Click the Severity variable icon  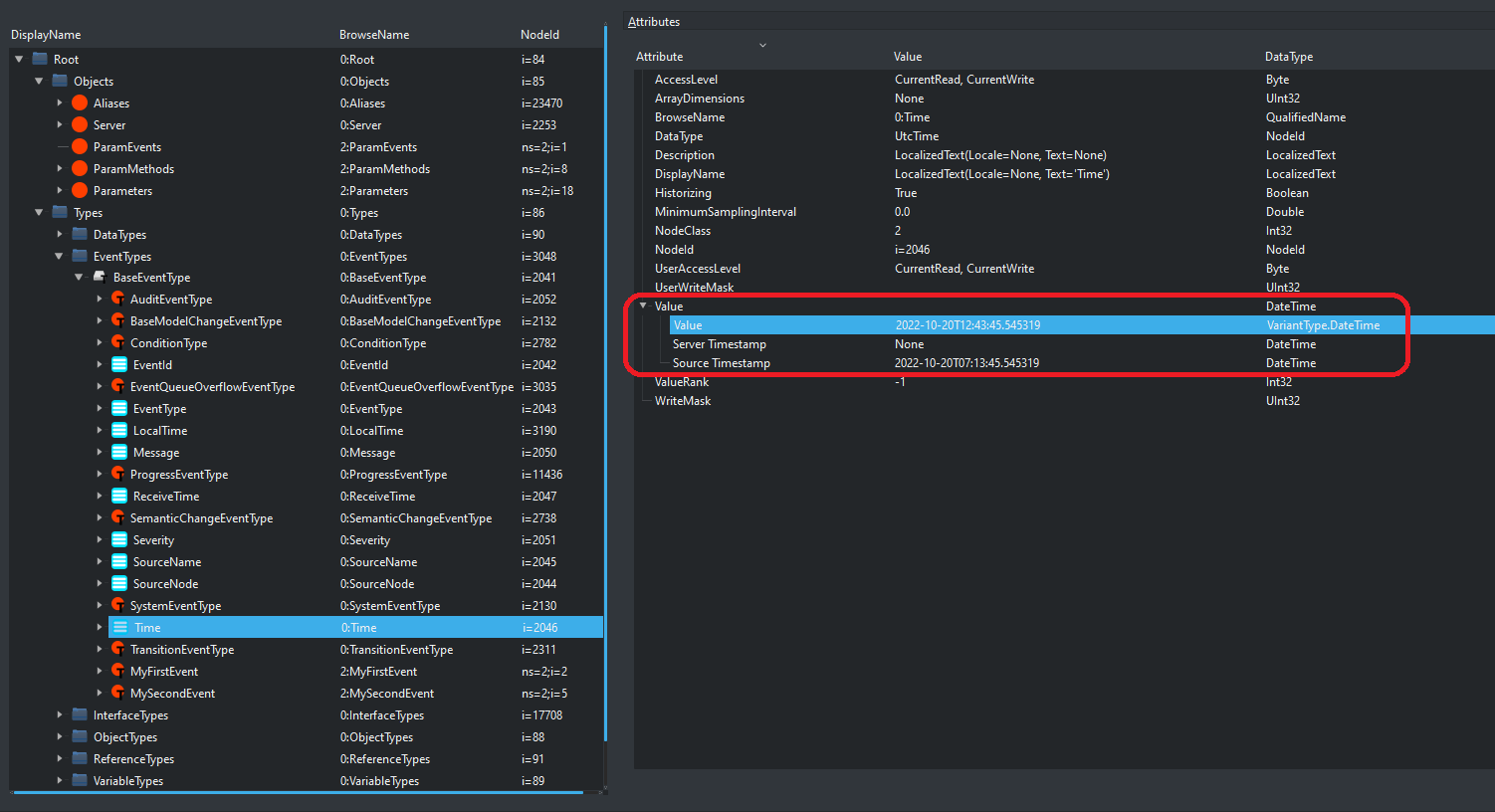pos(119,540)
